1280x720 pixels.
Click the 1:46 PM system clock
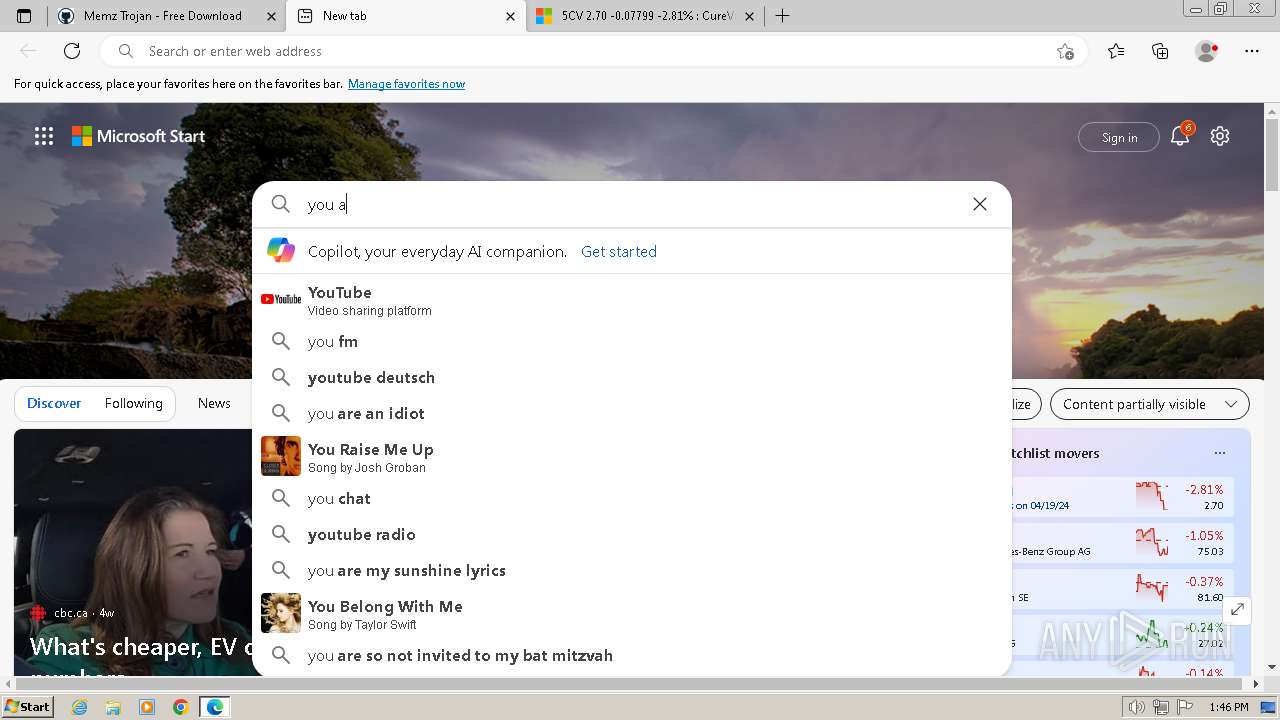tap(1228, 707)
